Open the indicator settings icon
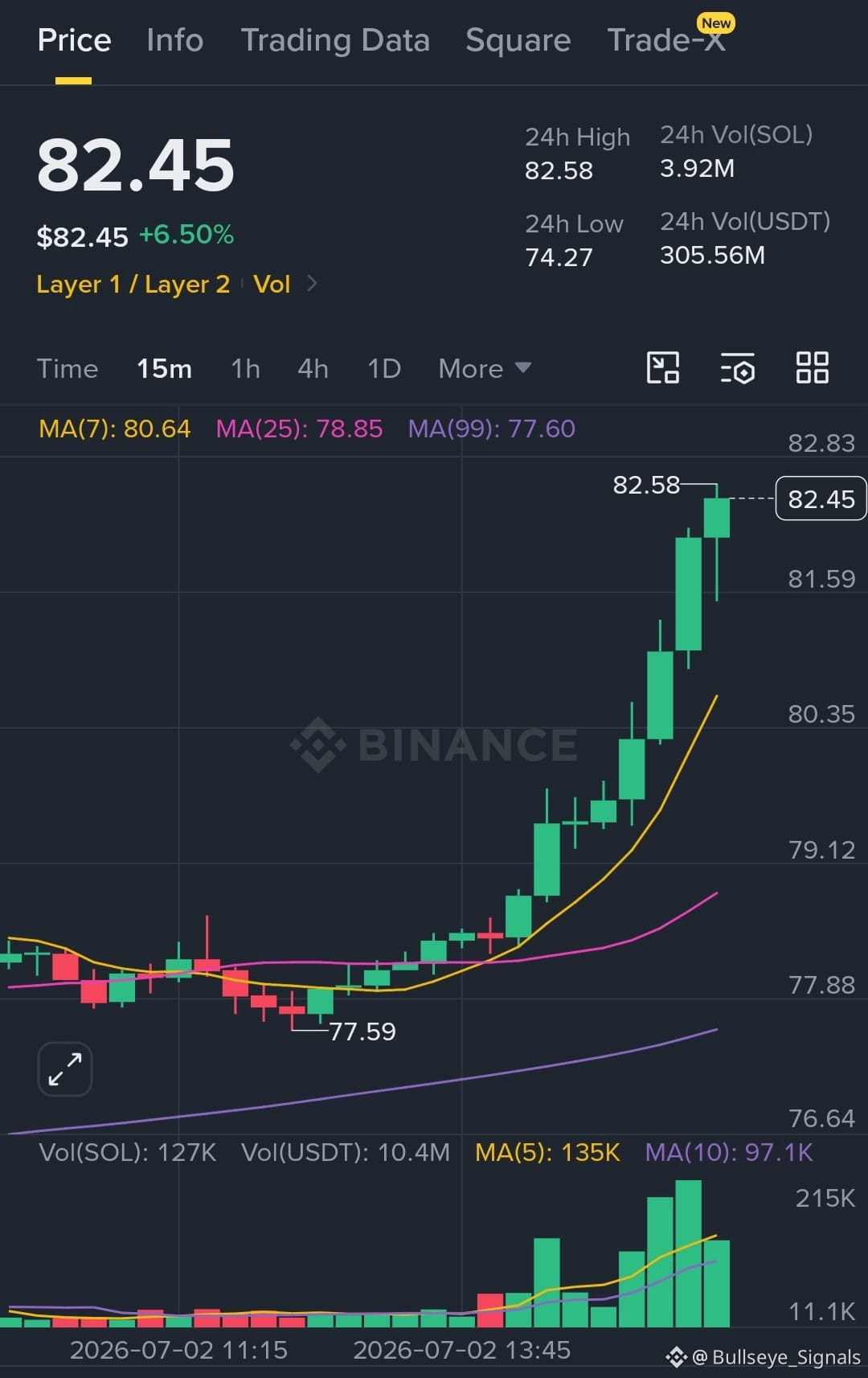The image size is (868, 1378). point(737,368)
